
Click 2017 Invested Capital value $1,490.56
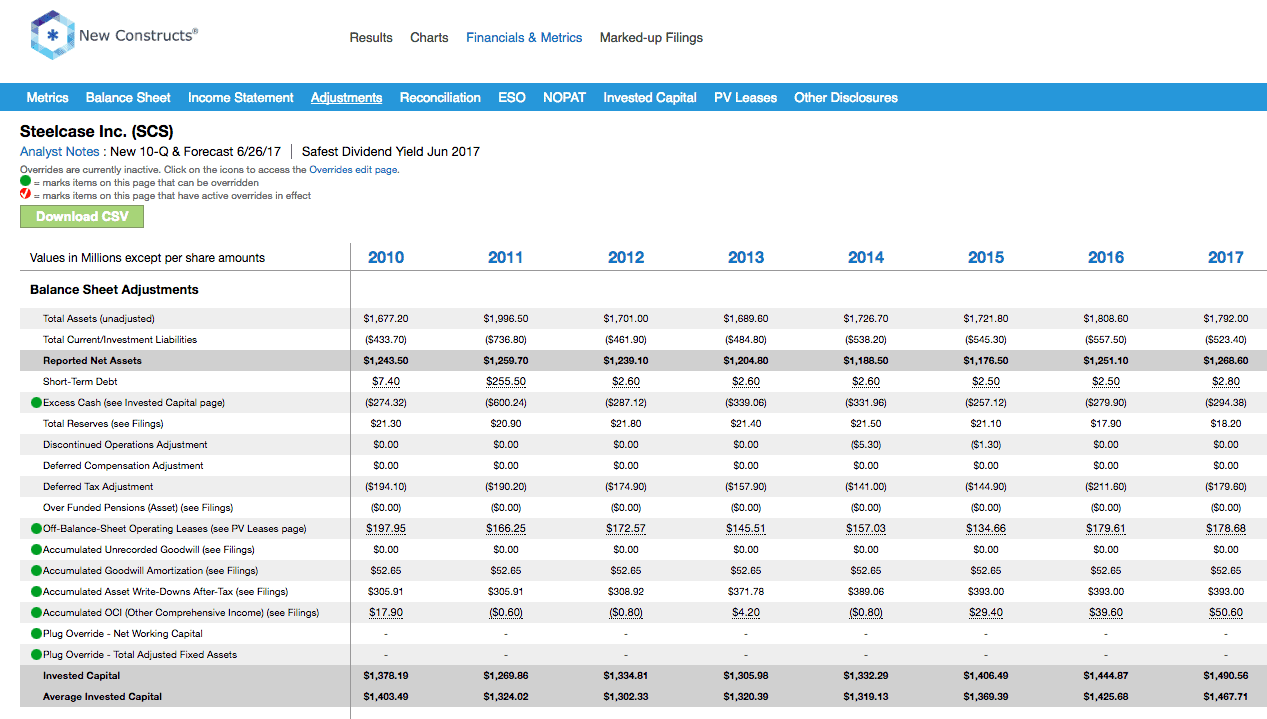(1226, 676)
